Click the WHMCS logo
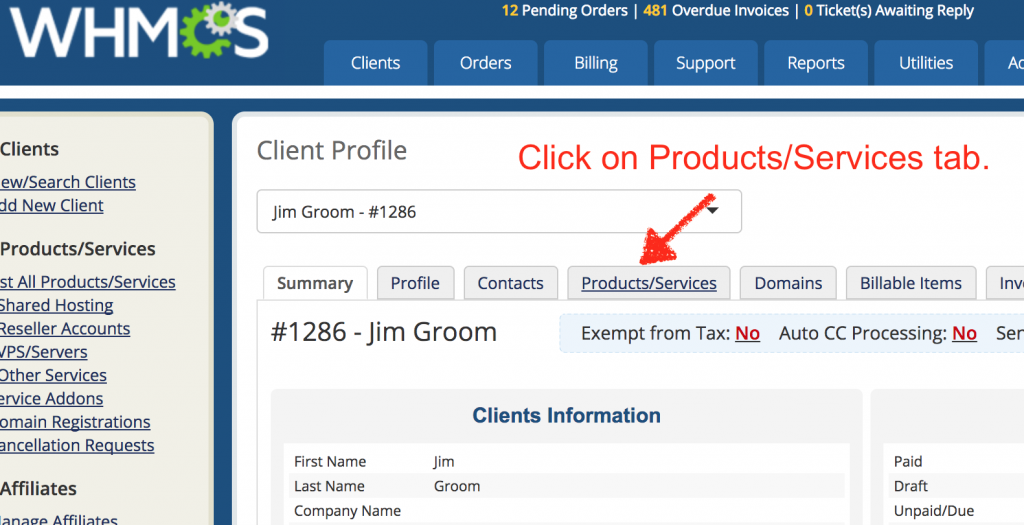Image resolution: width=1024 pixels, height=525 pixels. click(138, 30)
